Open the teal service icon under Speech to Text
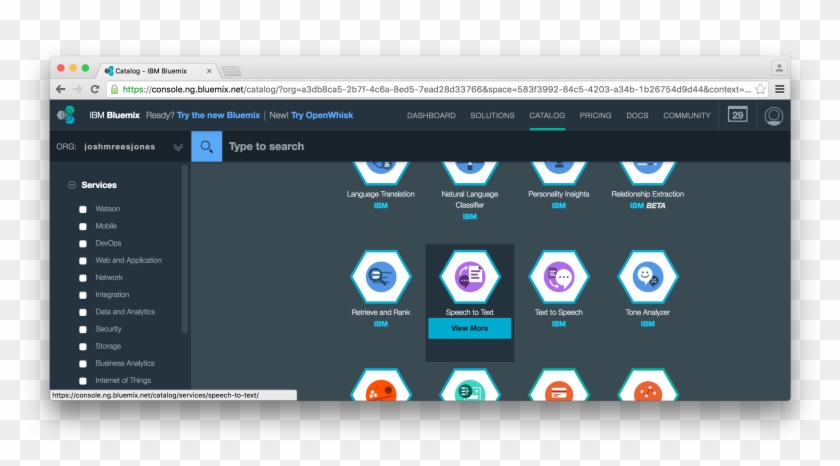Image resolution: width=840 pixels, height=466 pixels. pyautogui.click(x=469, y=386)
